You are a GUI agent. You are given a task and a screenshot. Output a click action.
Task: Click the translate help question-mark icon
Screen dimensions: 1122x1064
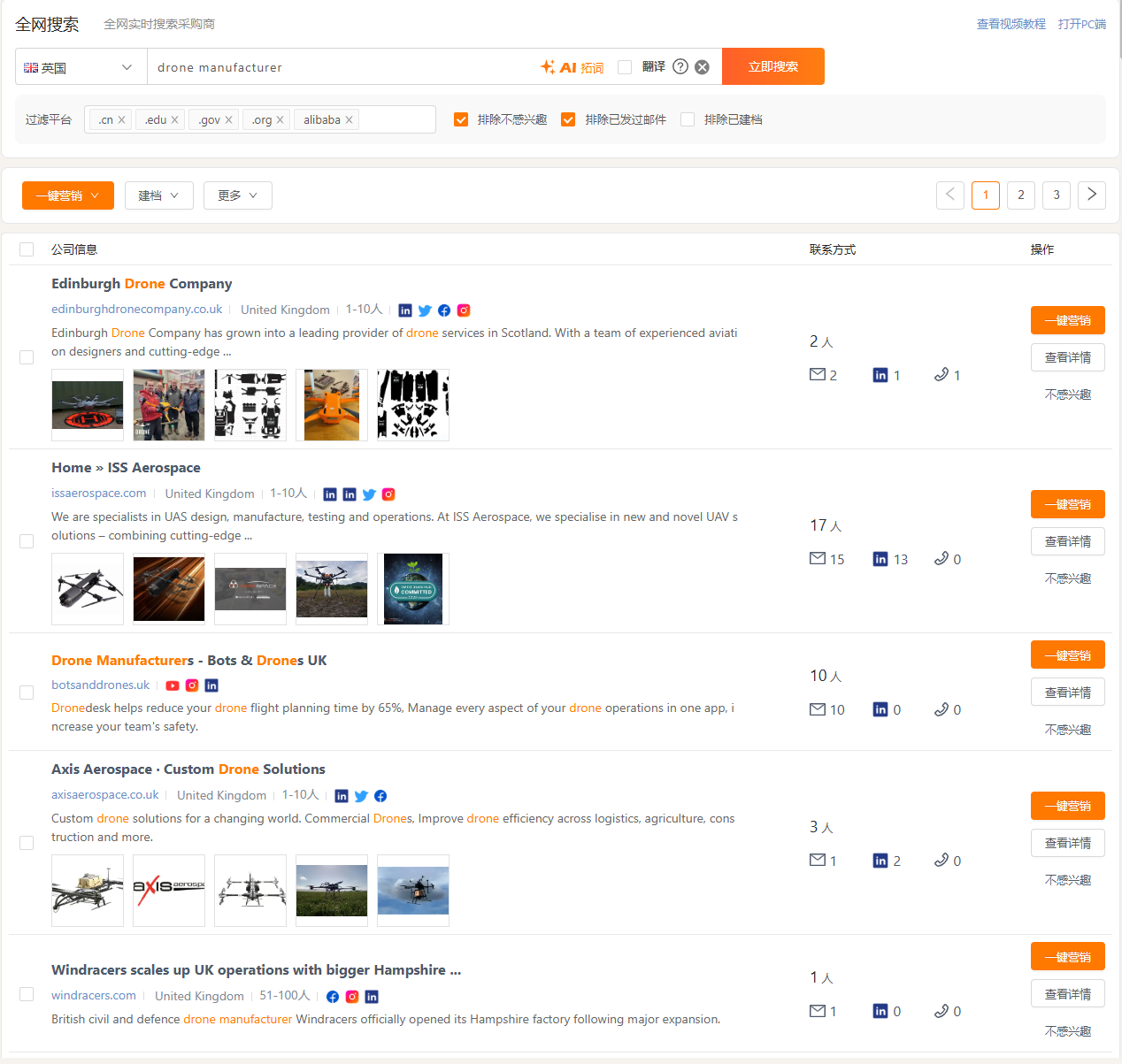(x=680, y=66)
